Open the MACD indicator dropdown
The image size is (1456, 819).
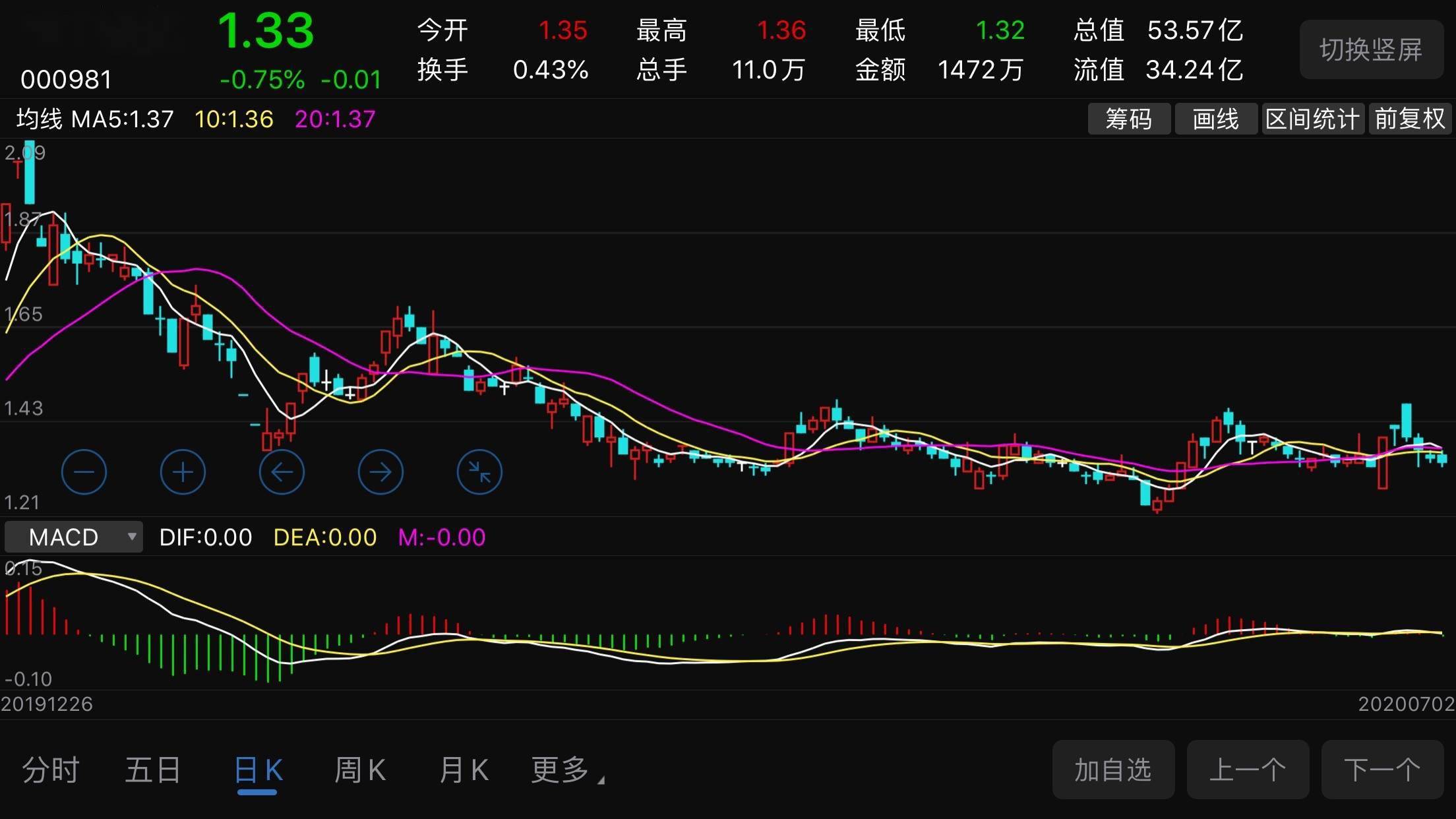point(73,537)
